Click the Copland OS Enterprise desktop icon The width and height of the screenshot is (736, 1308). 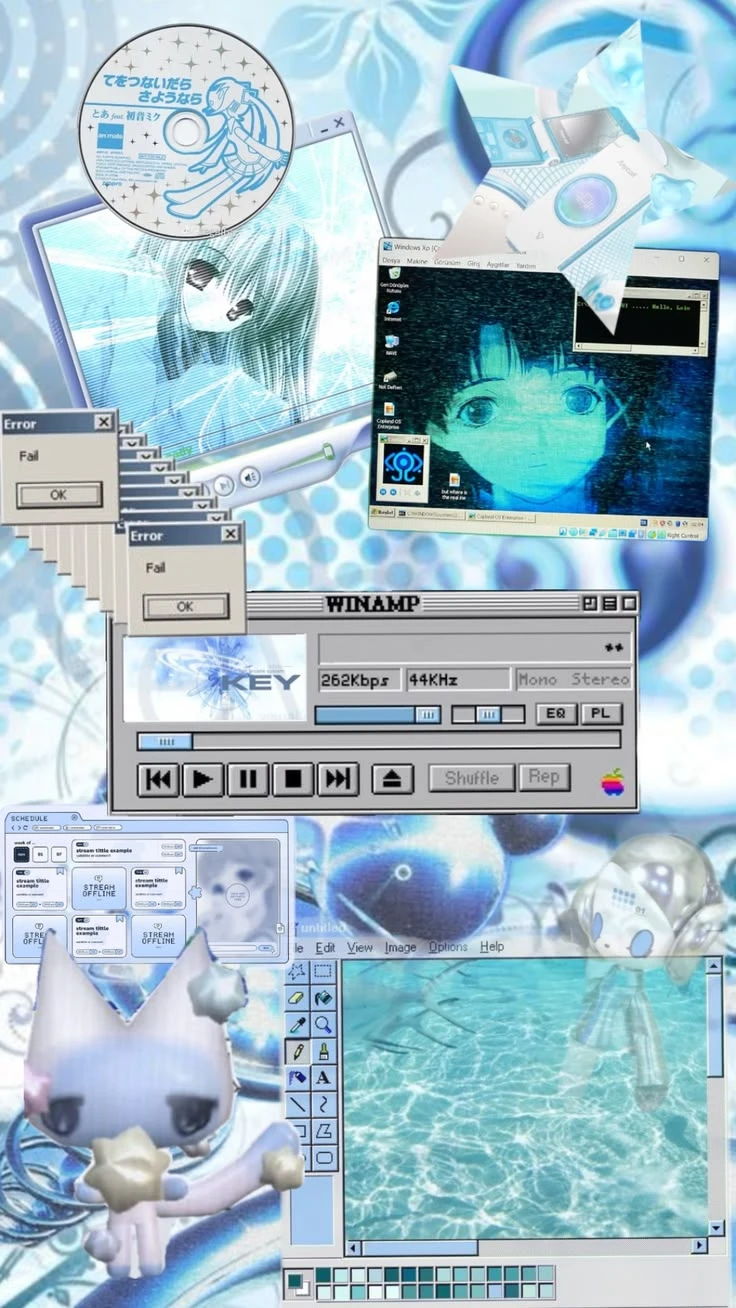(389, 415)
